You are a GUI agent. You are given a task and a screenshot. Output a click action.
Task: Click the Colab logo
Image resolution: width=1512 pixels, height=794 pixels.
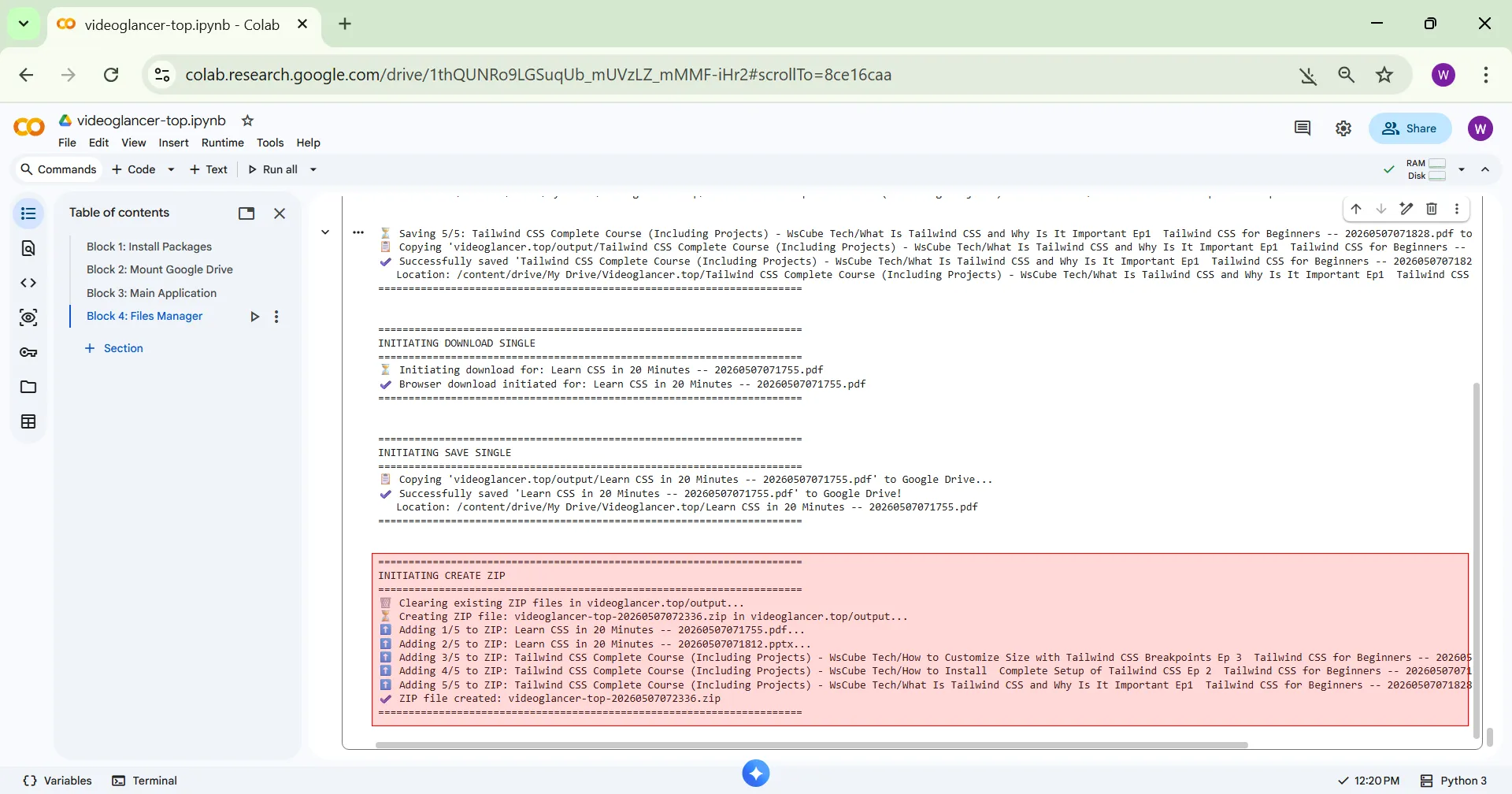click(29, 127)
